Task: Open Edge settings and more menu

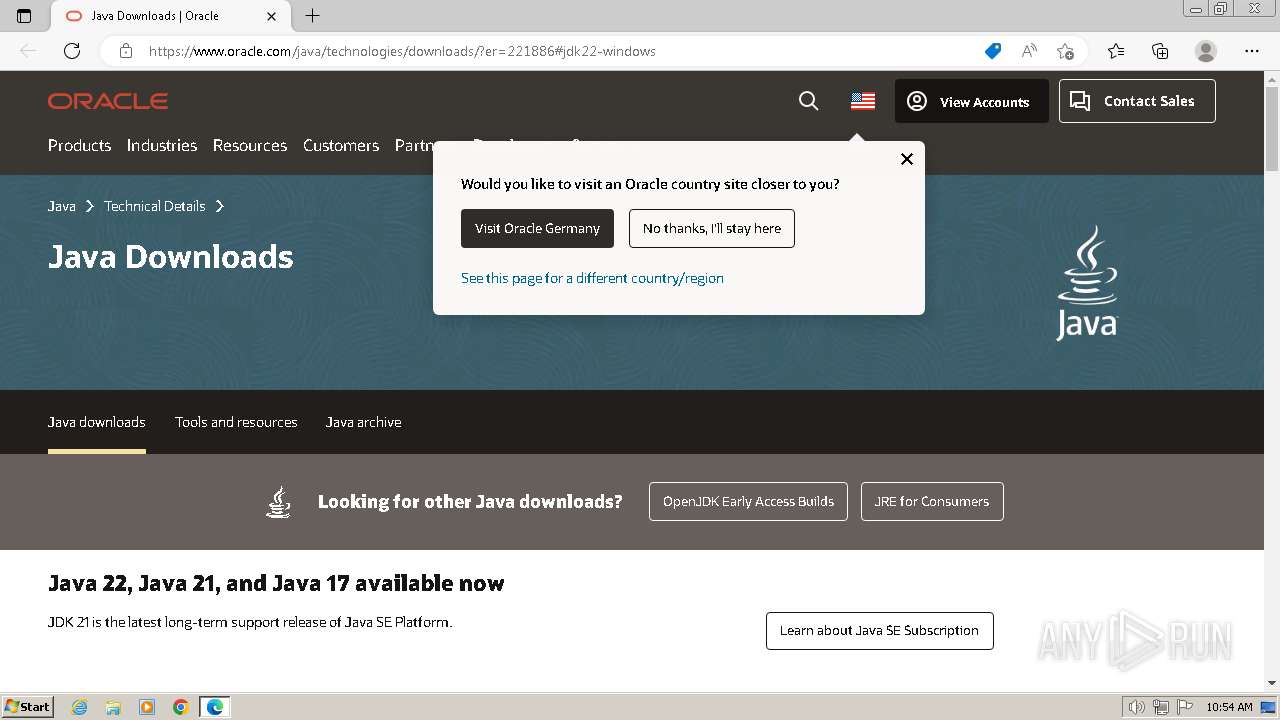Action: pyautogui.click(x=1252, y=51)
